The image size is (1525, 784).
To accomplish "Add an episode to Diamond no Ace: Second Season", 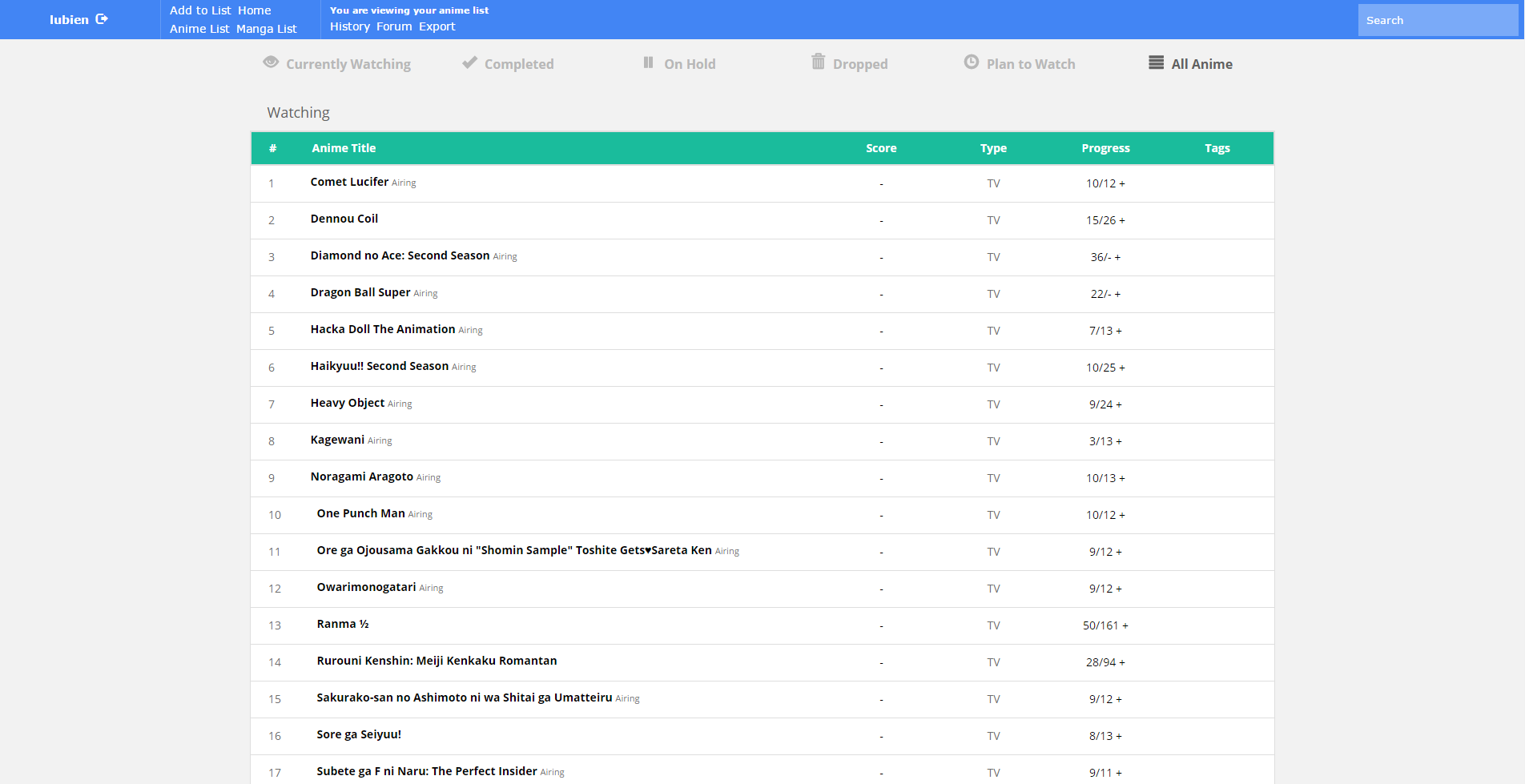I will 1117,257.
